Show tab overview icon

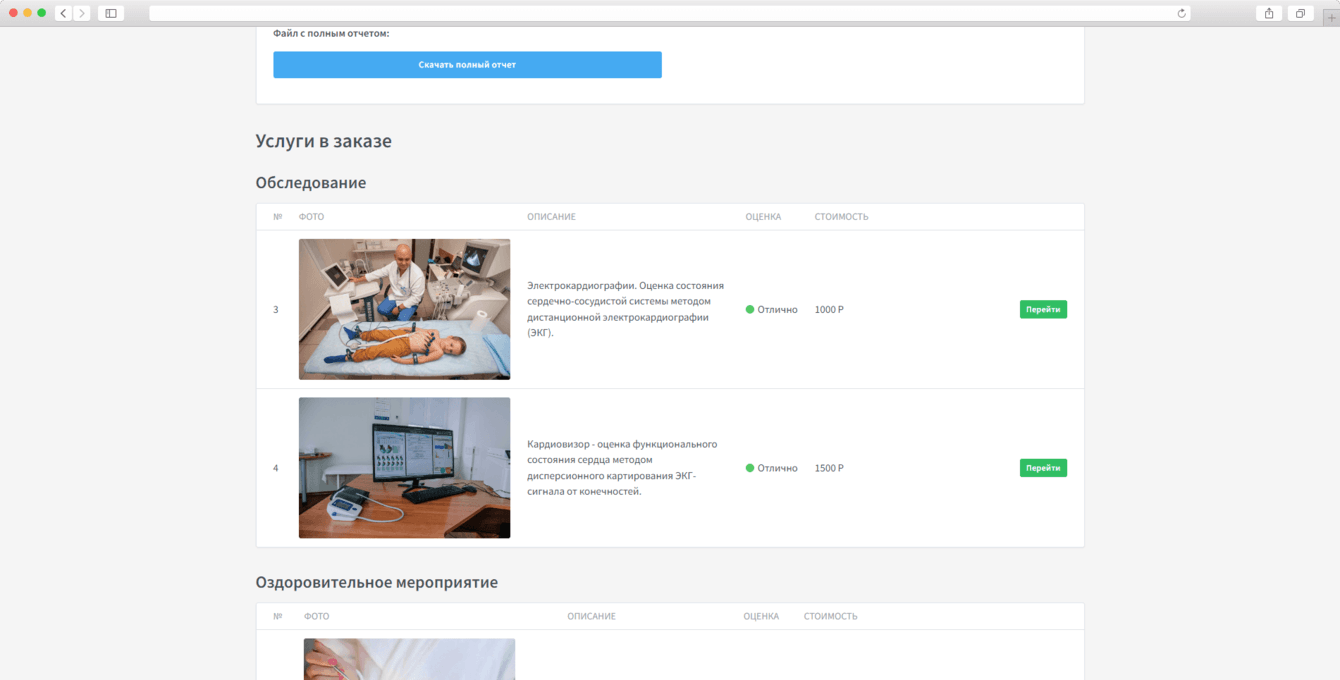click(x=1300, y=13)
